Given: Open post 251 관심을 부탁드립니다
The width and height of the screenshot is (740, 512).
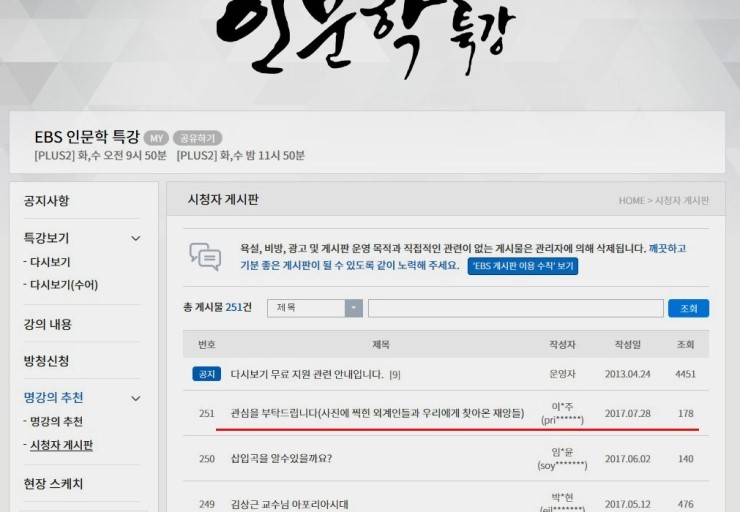Looking at the screenshot, I should (x=377, y=413).
